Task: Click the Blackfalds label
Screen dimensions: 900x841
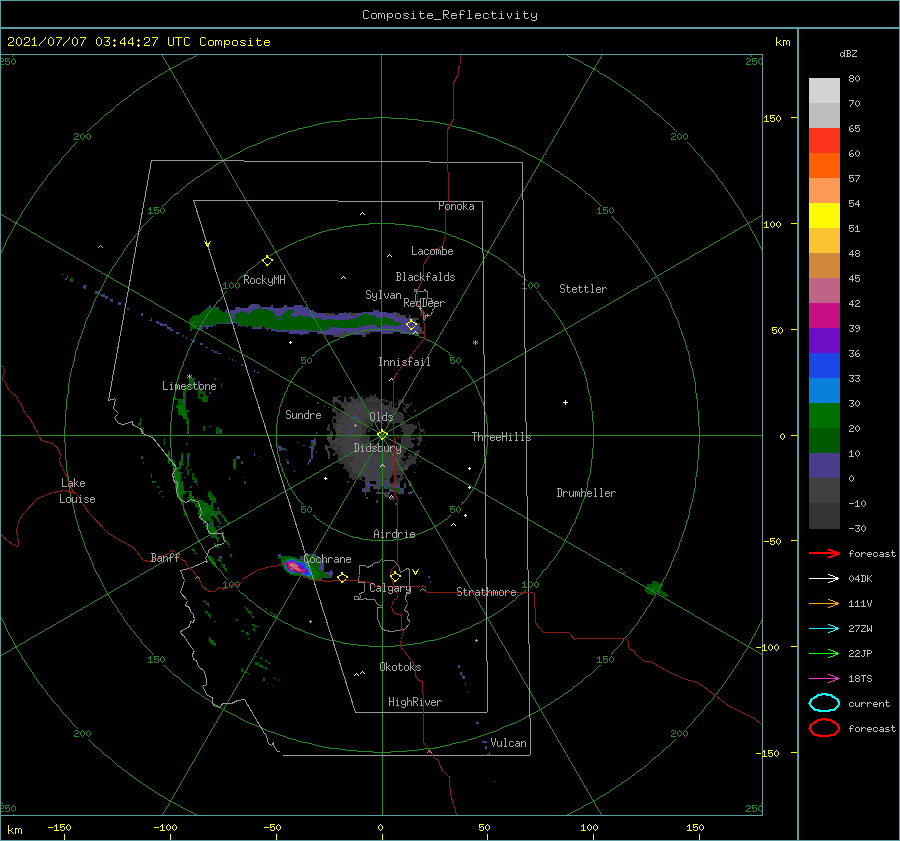Action: point(425,277)
